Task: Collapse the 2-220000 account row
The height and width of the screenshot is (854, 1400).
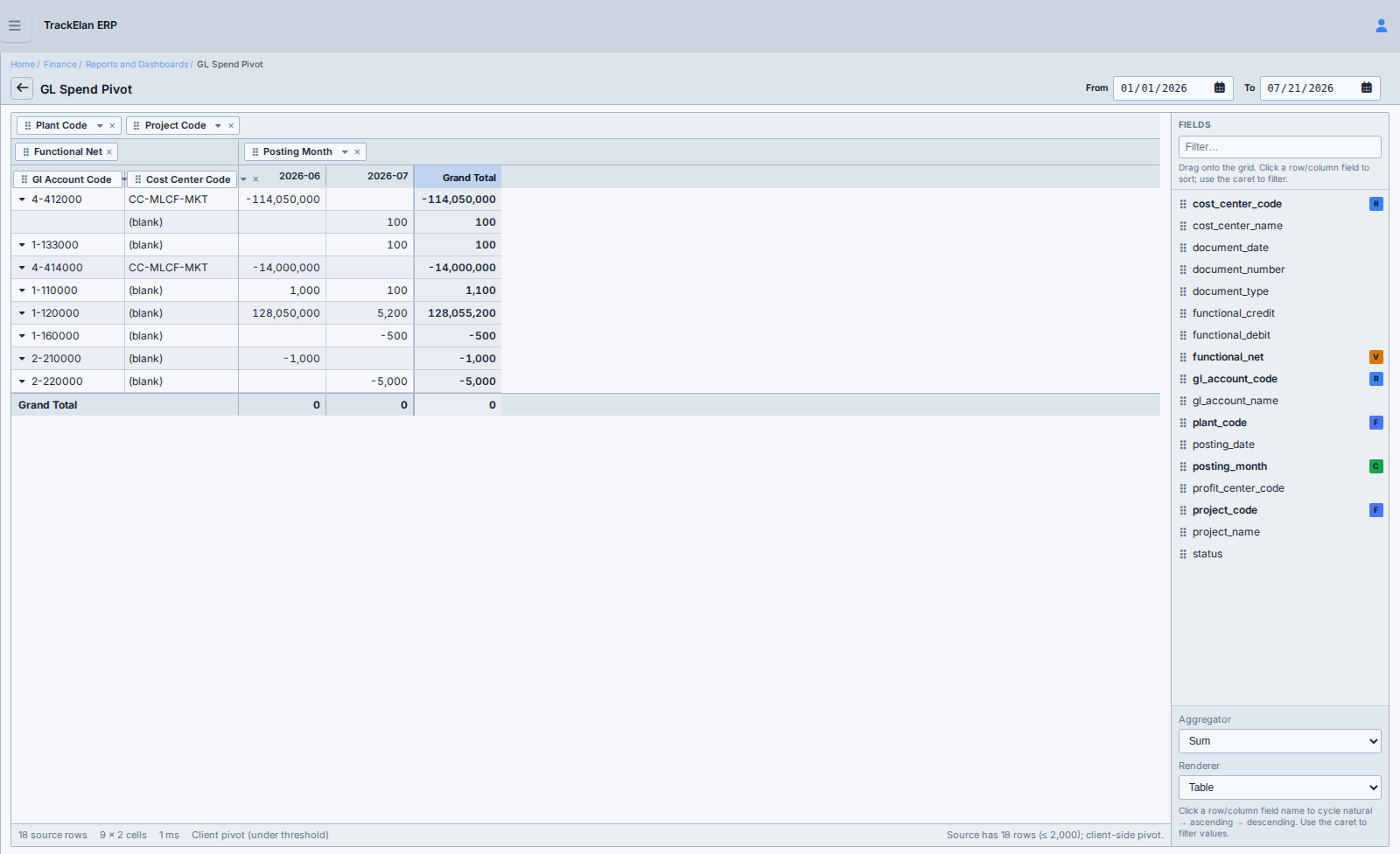Action: (22, 381)
